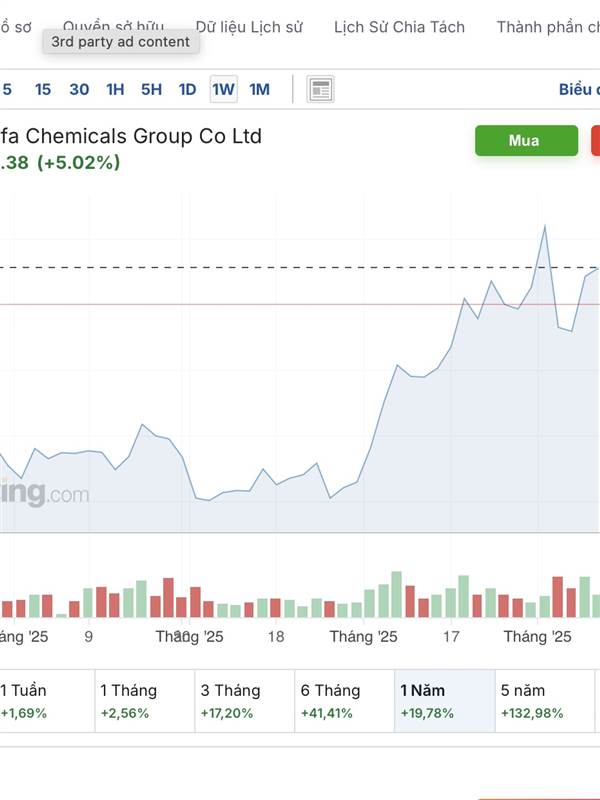Switch to the 1D daily interval

click(x=187, y=90)
